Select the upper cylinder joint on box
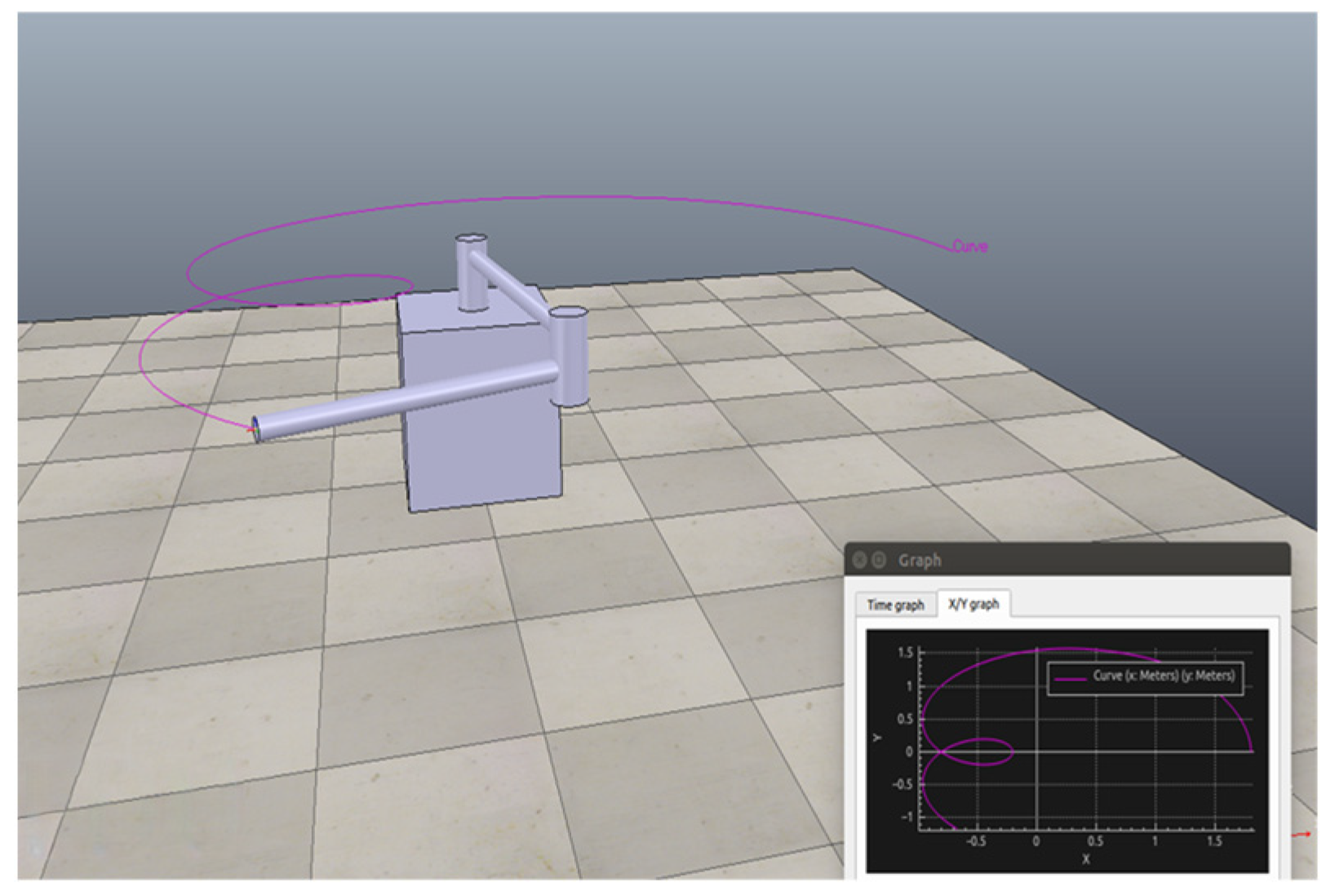Viewport: 1335px width, 896px height. click(471, 273)
